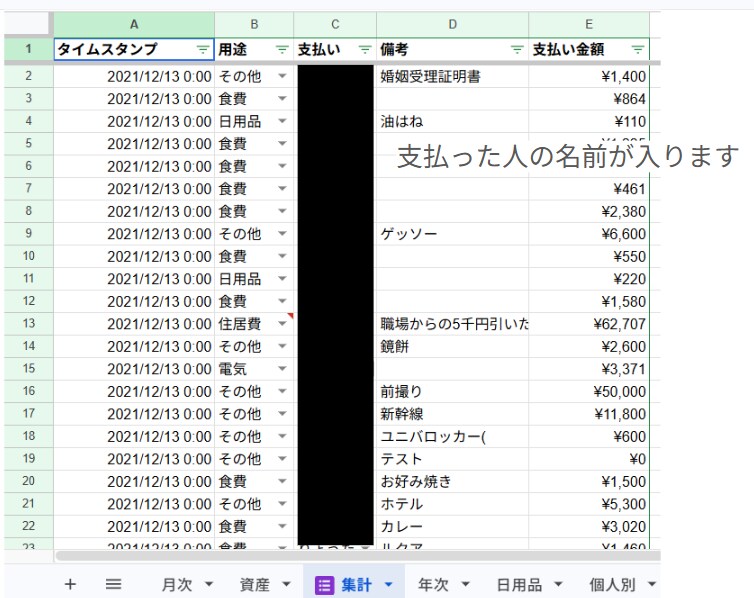Click the red note indicator in row 13
The height and width of the screenshot is (598, 754).
290,315
